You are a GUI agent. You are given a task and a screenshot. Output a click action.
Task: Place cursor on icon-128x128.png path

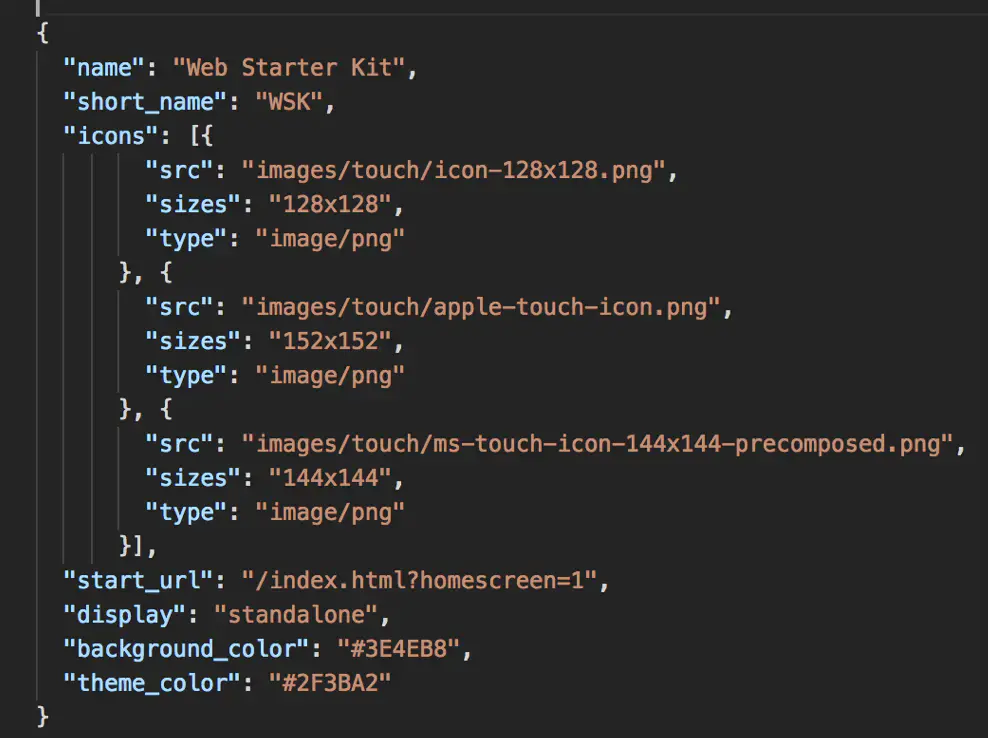[x=453, y=170]
